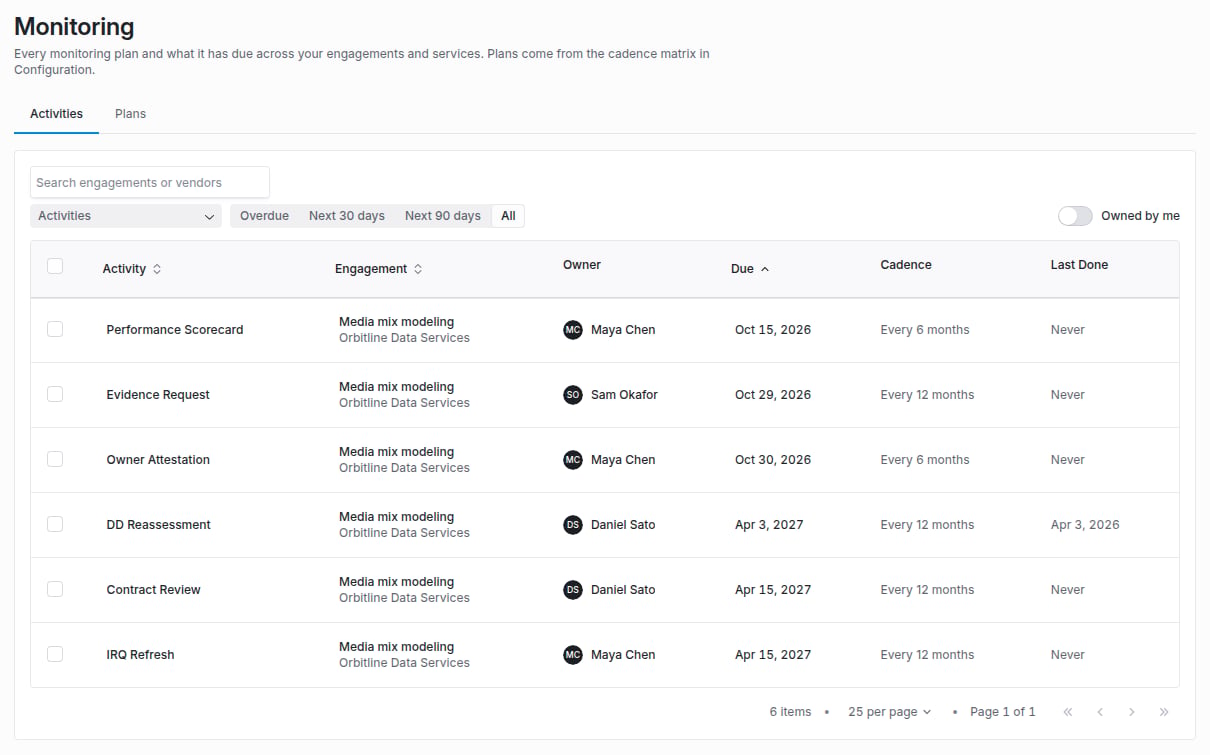Click the Apr 3, 2027 due date
The width and height of the screenshot is (1210, 755).
pyautogui.click(x=769, y=525)
